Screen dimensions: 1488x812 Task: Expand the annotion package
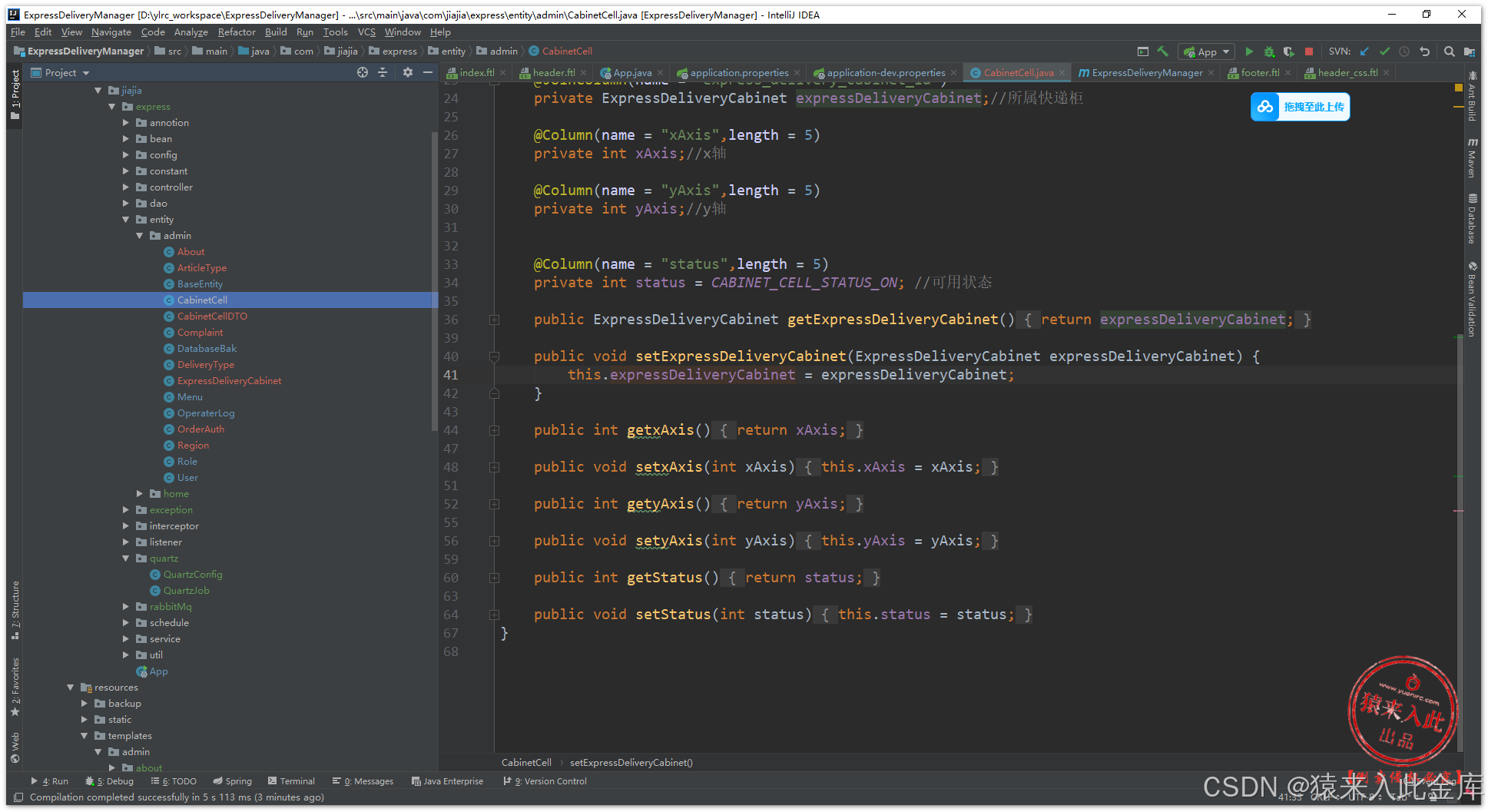126,123
